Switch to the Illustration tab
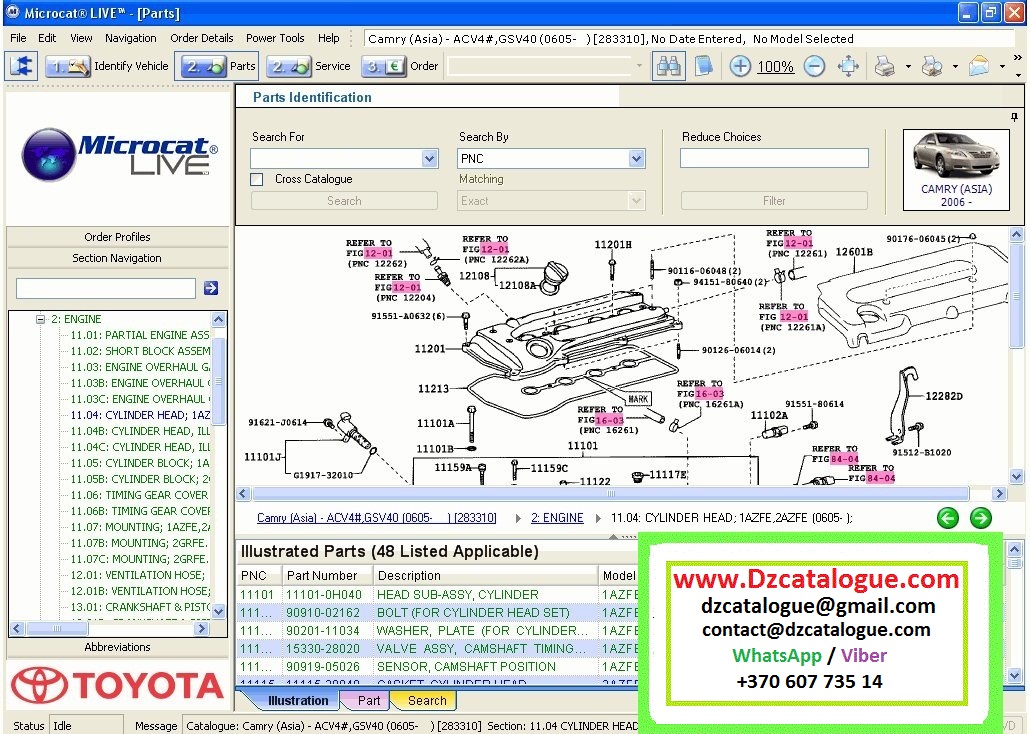Viewport: 1030px width, 734px height. point(298,700)
